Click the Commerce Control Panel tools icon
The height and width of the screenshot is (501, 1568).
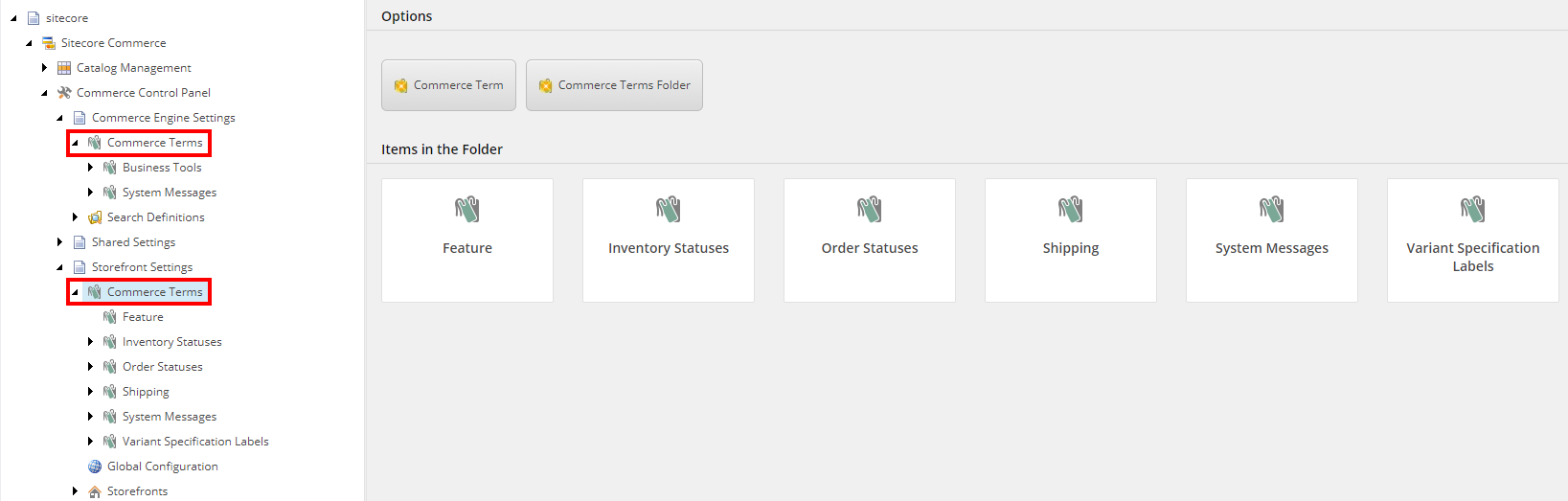[64, 93]
